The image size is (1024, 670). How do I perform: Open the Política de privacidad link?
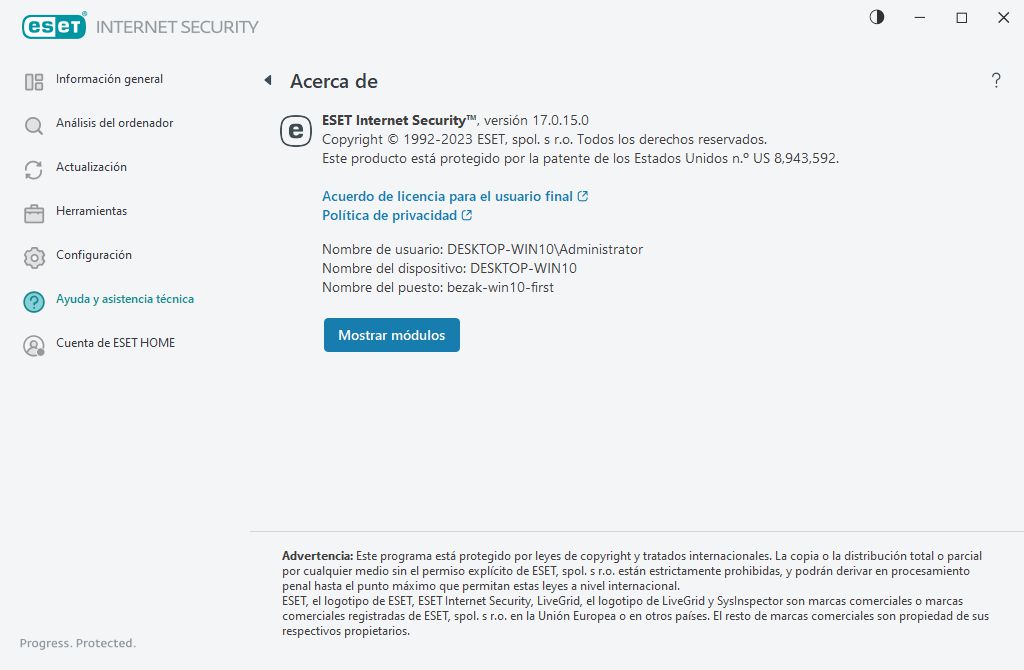[x=389, y=215]
